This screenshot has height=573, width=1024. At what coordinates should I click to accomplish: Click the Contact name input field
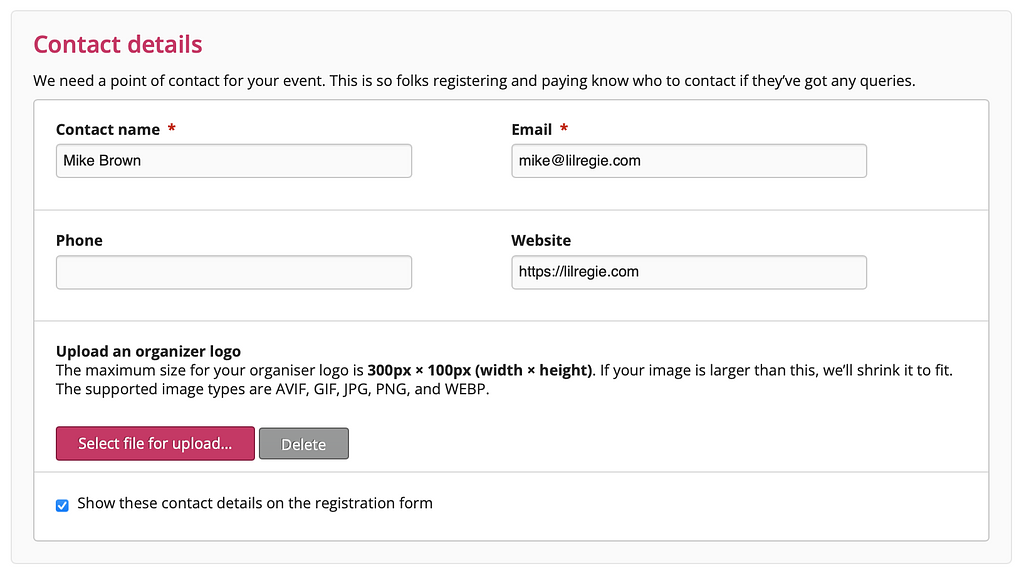[x=233, y=161]
